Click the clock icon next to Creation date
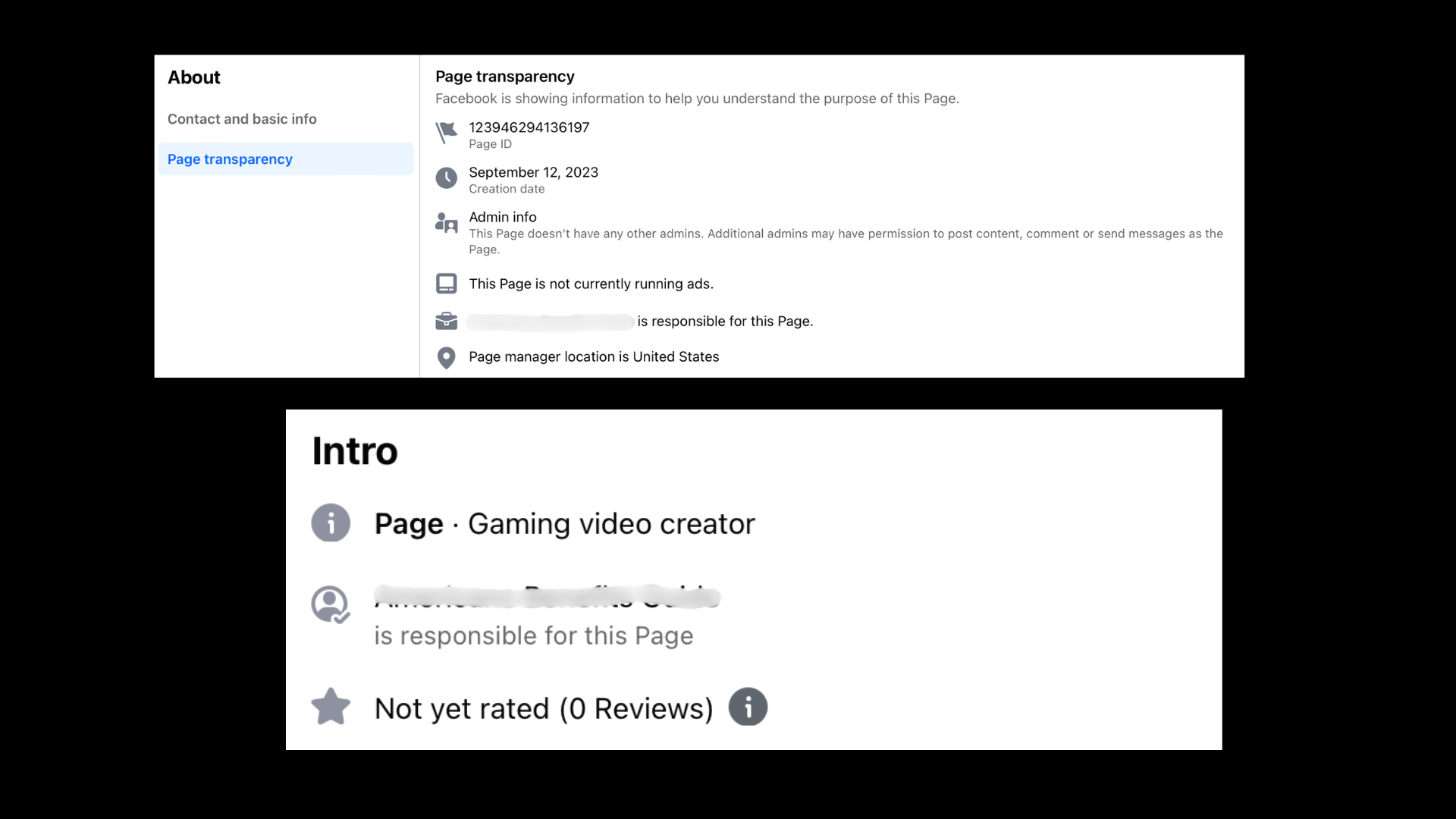 tap(446, 178)
